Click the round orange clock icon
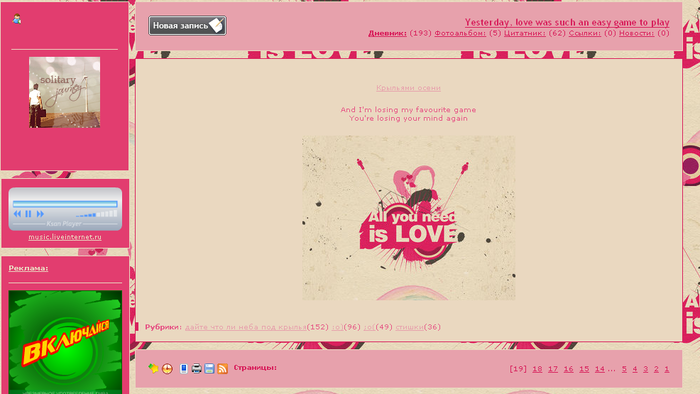The width and height of the screenshot is (700, 394). tap(167, 369)
